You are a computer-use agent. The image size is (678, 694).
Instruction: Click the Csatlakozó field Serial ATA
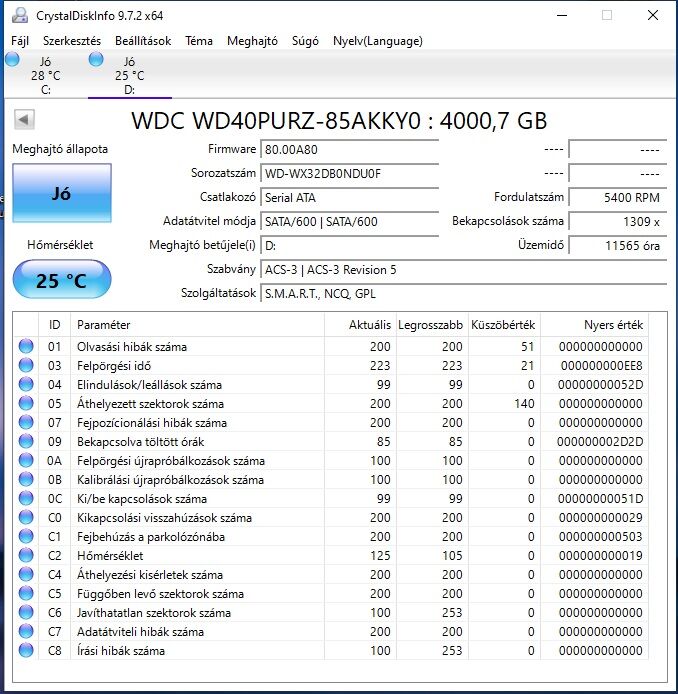click(x=350, y=197)
